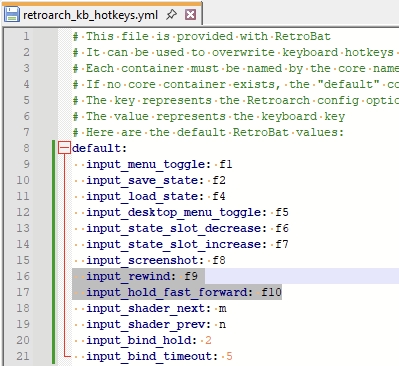Click the value f10 on line 17
Image resolution: width=399 pixels, height=366 pixels.
click(x=272, y=292)
